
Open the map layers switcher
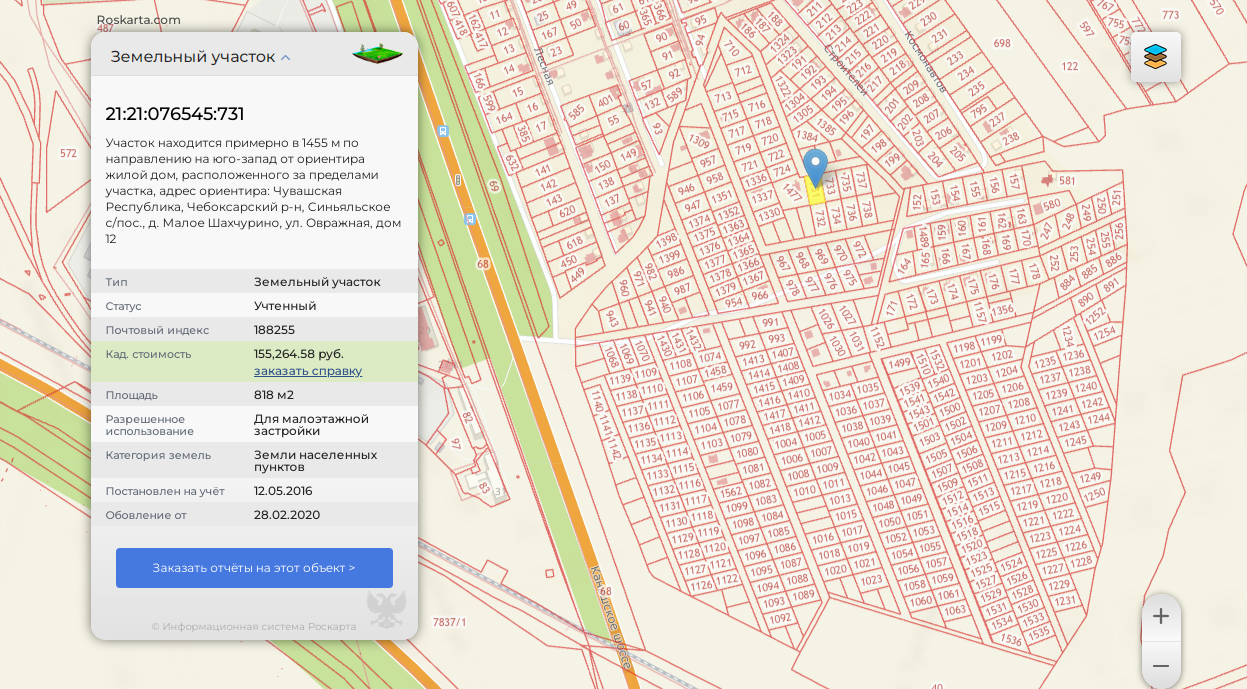[1155, 57]
